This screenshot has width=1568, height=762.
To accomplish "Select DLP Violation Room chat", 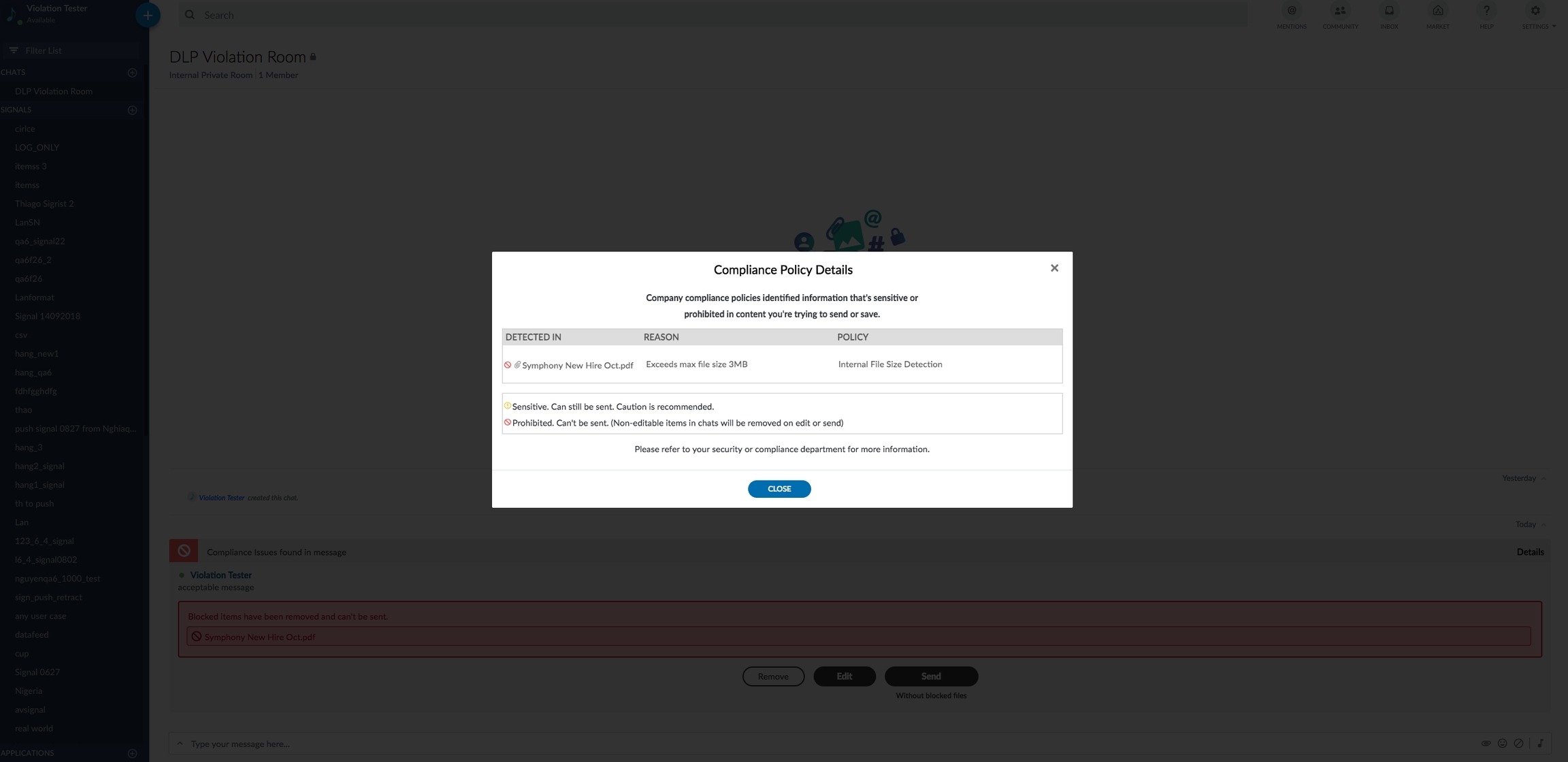I will click(54, 91).
